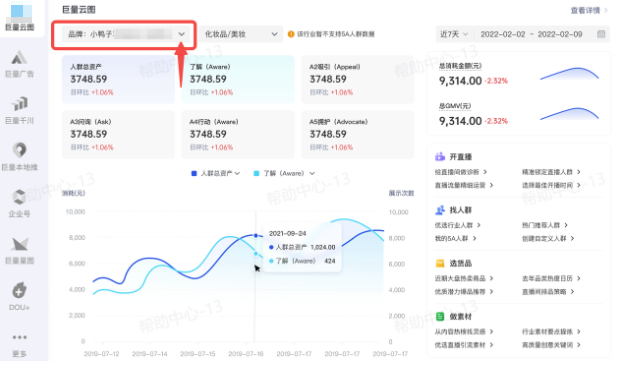Open 行业素材要点提炼 link

pos(551,331)
